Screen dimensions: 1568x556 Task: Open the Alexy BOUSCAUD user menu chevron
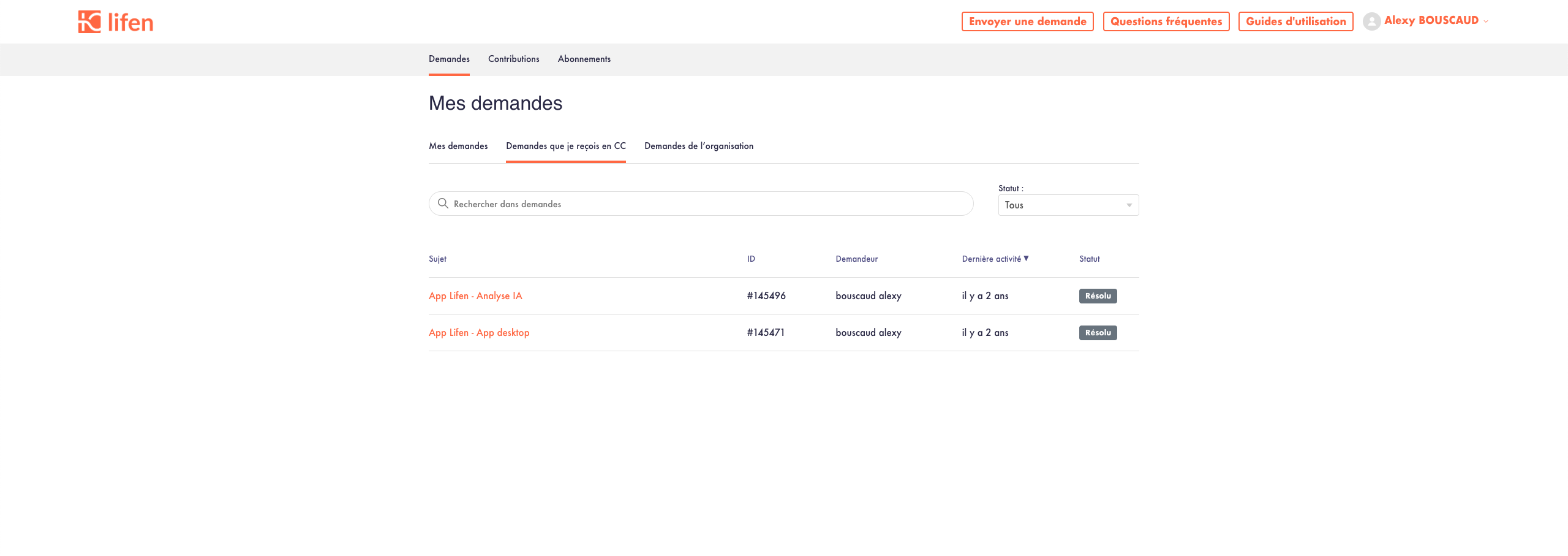(x=1486, y=21)
